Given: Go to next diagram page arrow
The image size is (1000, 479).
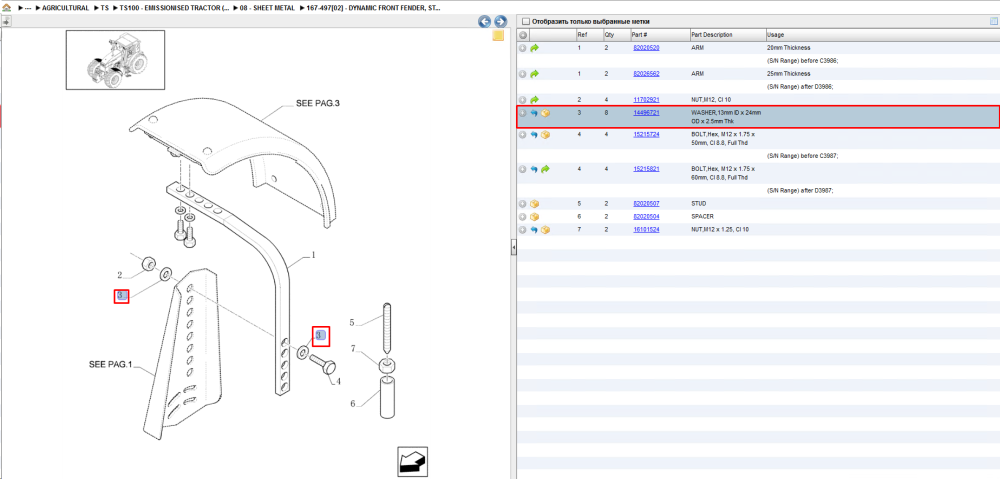Looking at the screenshot, I should (x=501, y=21).
